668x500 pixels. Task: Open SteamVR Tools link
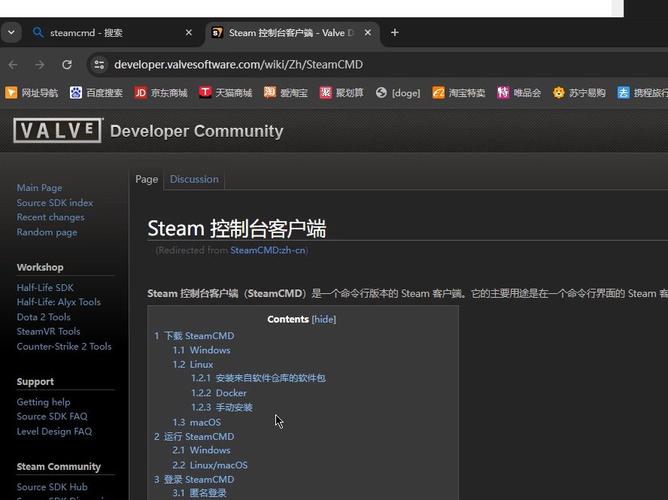pos(48,331)
